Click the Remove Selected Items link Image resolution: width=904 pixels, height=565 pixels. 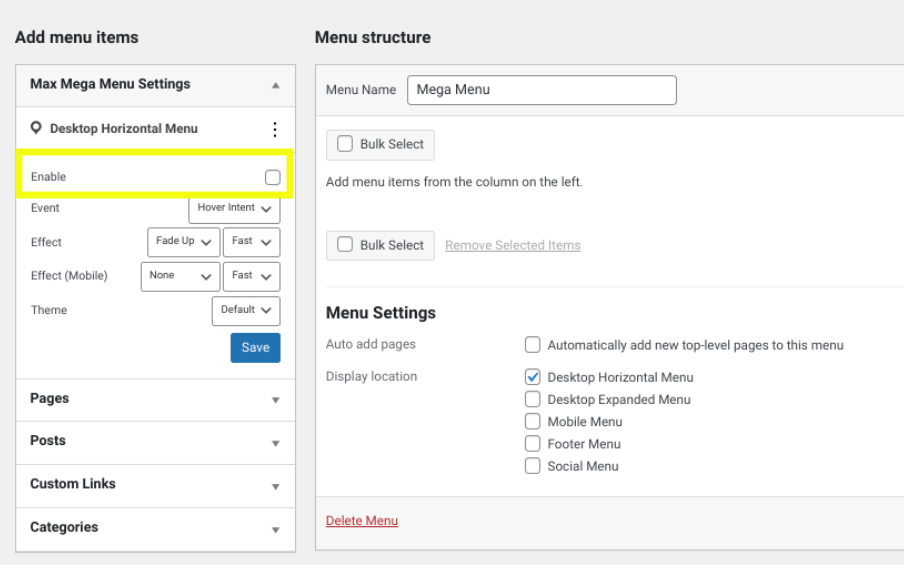click(513, 245)
